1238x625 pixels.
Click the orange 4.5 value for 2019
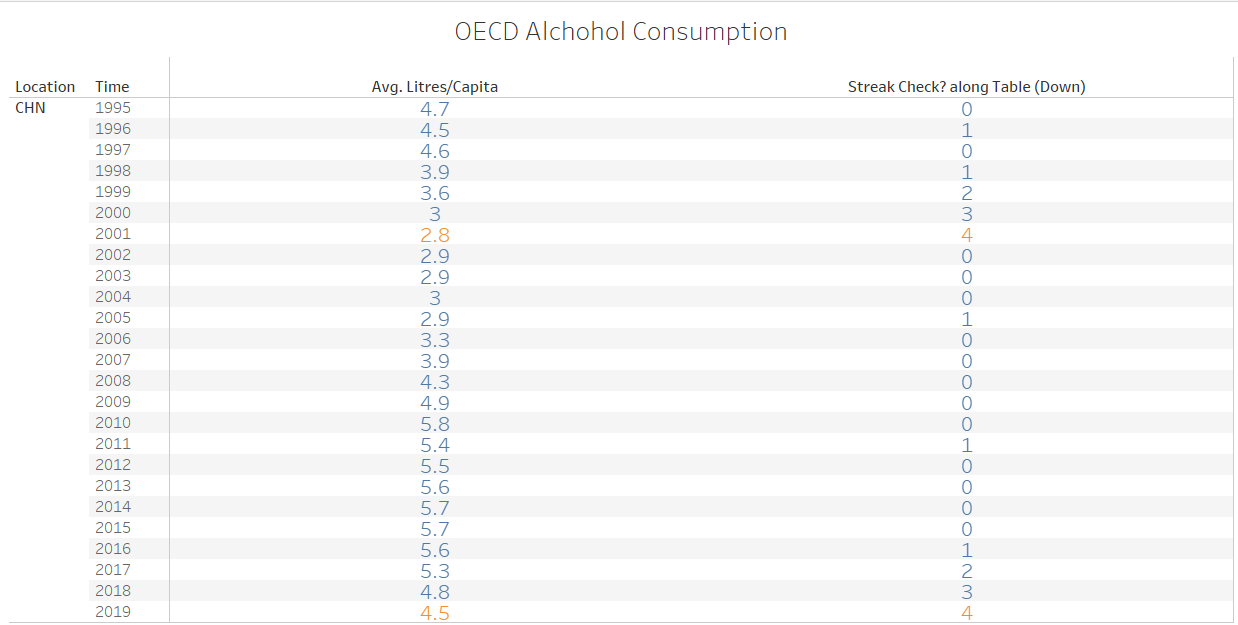click(x=435, y=613)
